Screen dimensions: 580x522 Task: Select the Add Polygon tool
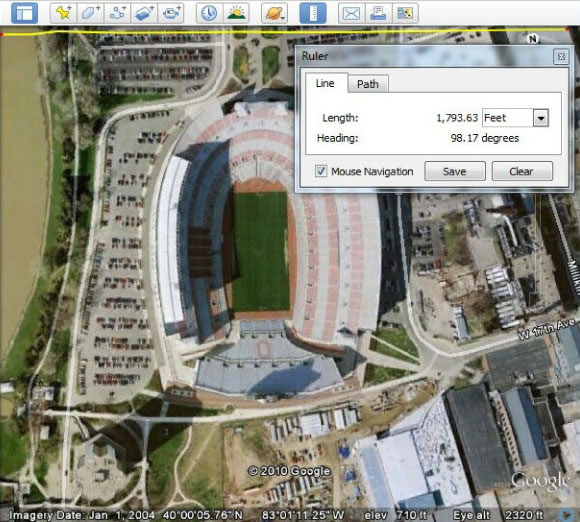[91, 13]
